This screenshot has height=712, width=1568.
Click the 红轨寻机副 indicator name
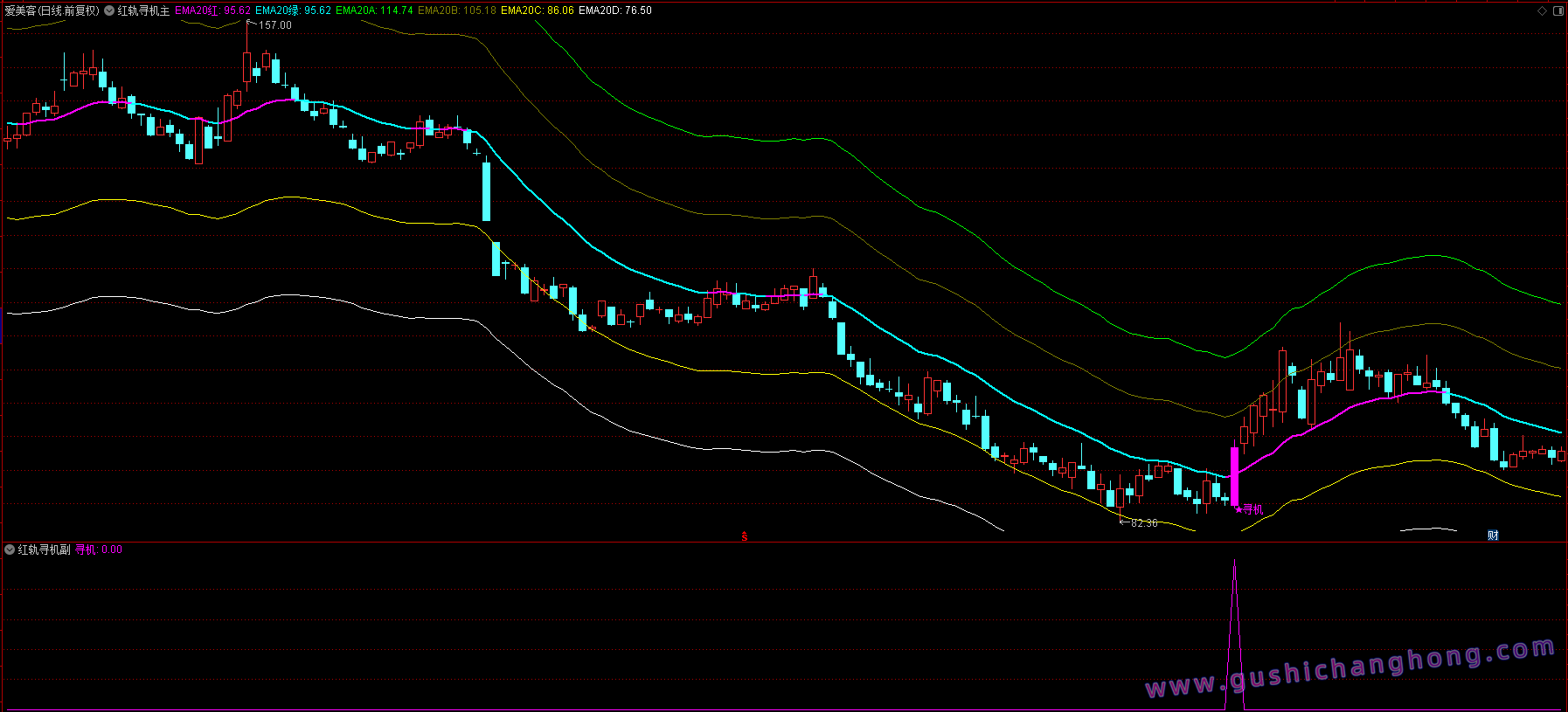tap(44, 550)
